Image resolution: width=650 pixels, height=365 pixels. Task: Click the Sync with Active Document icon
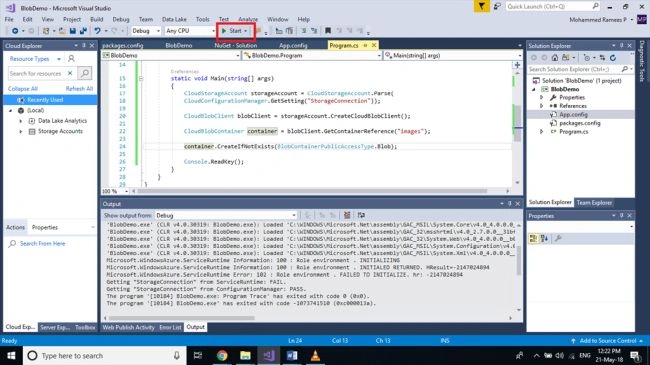click(602, 58)
